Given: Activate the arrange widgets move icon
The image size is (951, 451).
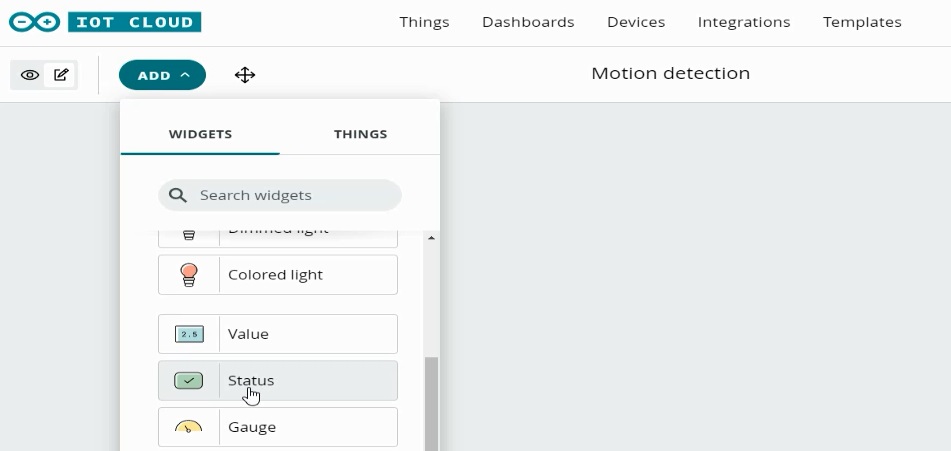Looking at the screenshot, I should [245, 75].
